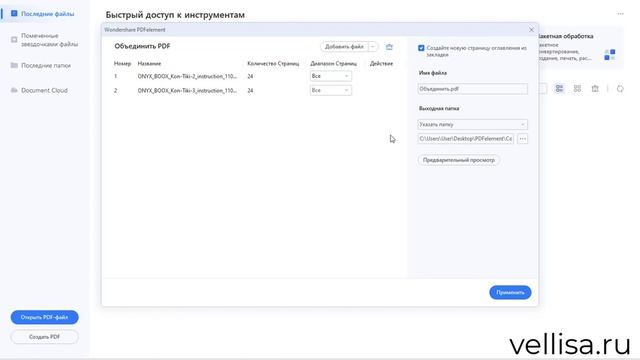Click the Create PDF button

44,337
